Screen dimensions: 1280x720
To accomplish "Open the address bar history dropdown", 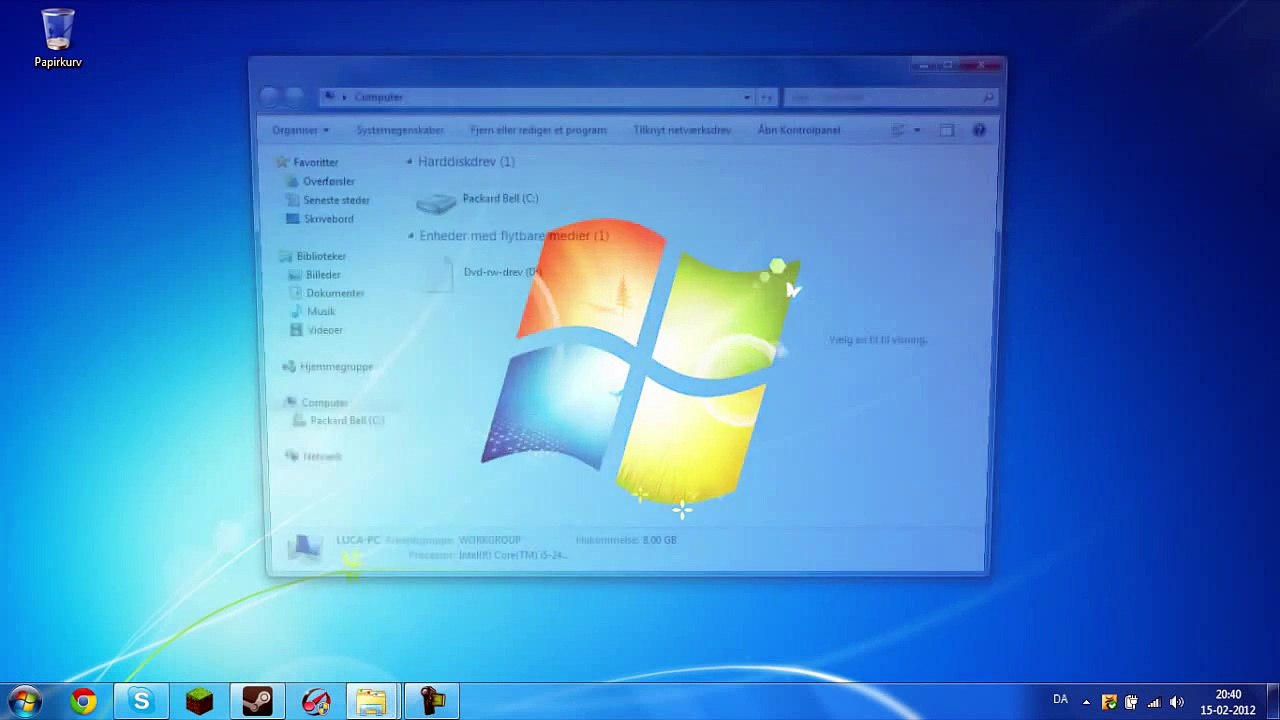I will click(x=747, y=97).
